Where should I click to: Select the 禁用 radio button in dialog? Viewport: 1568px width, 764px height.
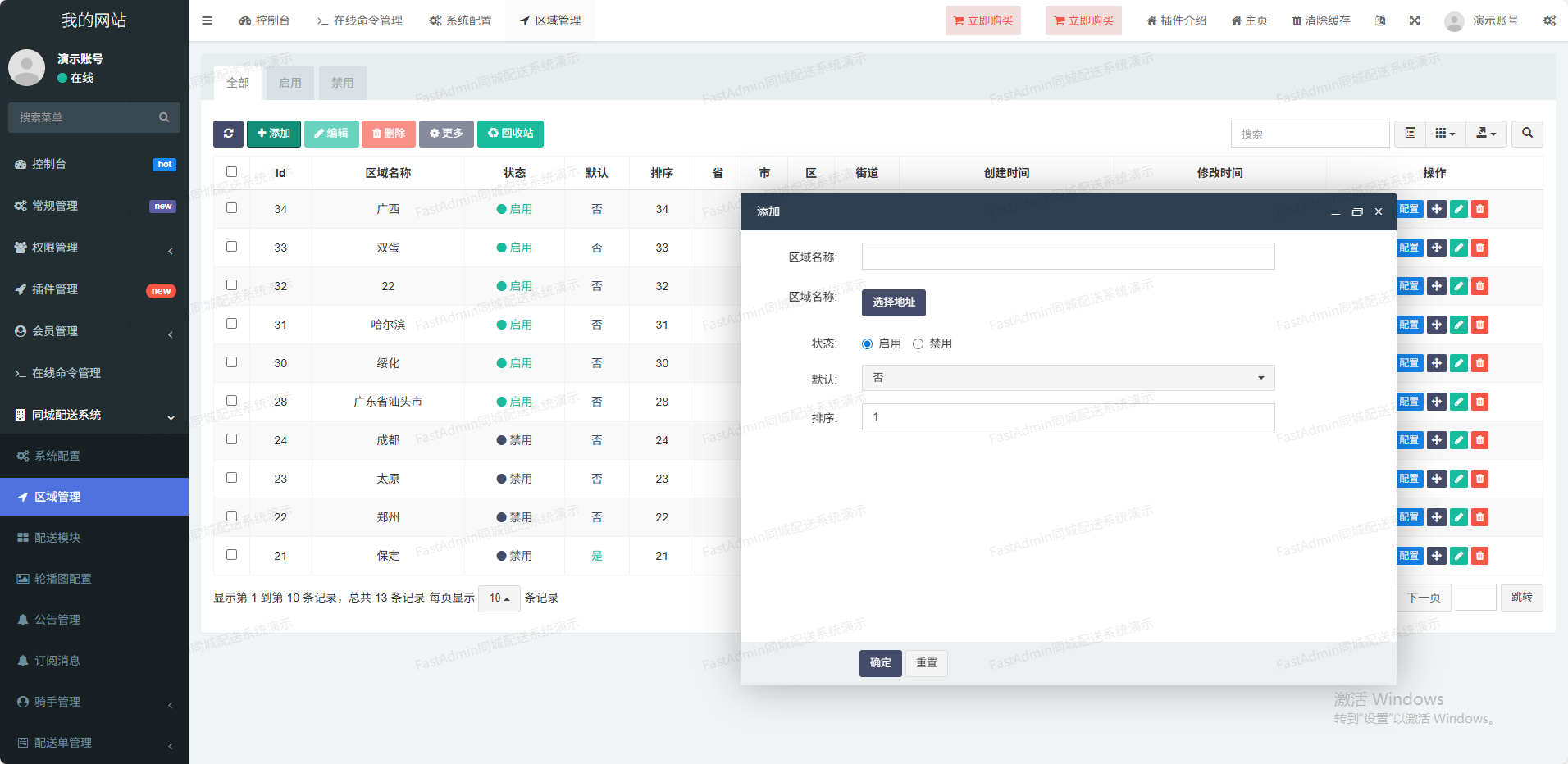[x=918, y=344]
